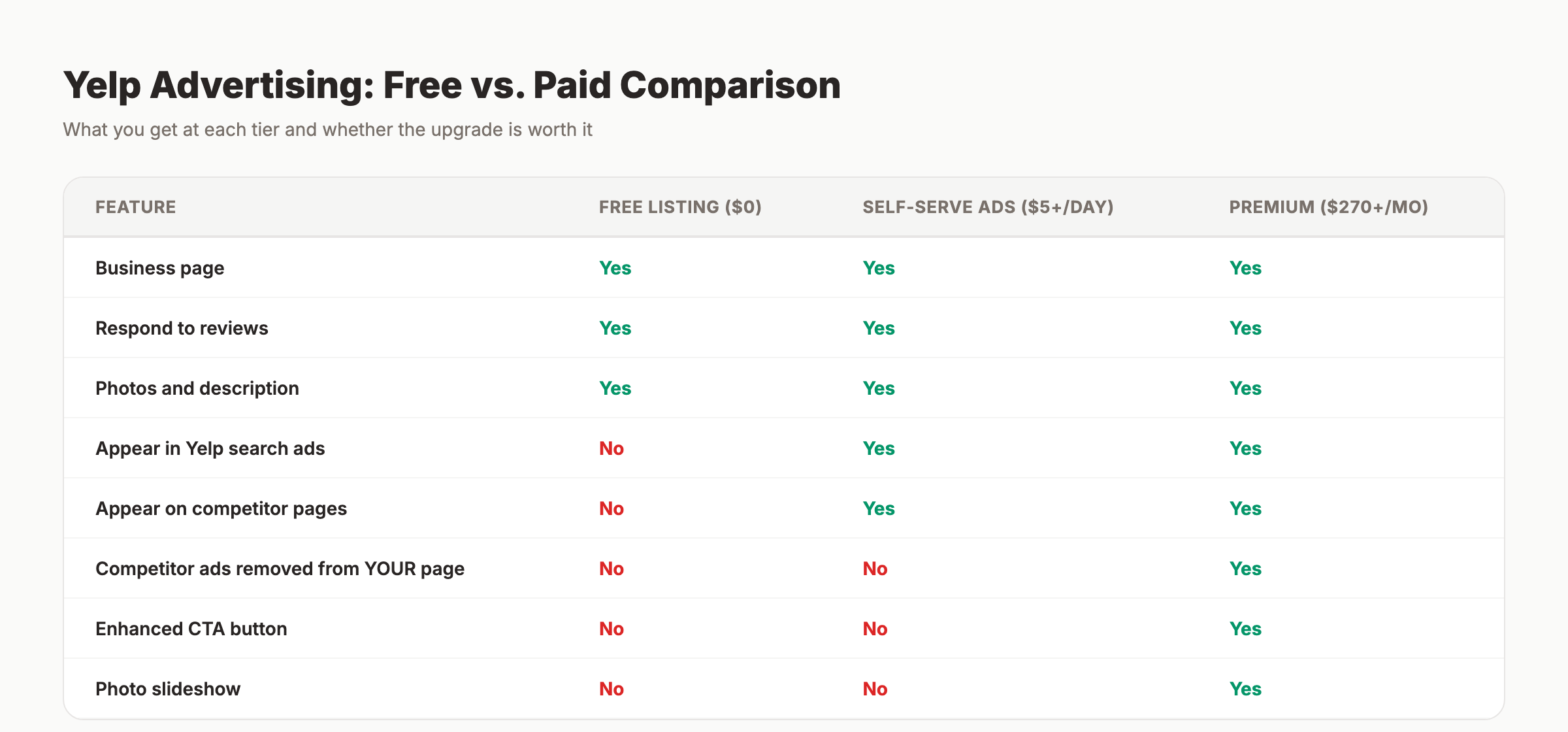Click the Yes under Free Listing for Business page
The image size is (1568, 732).
(614, 267)
